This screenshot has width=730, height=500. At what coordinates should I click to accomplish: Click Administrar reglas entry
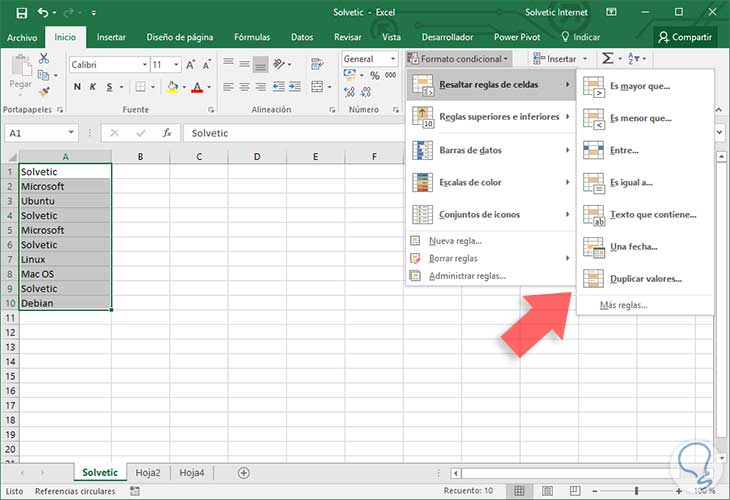(467, 276)
